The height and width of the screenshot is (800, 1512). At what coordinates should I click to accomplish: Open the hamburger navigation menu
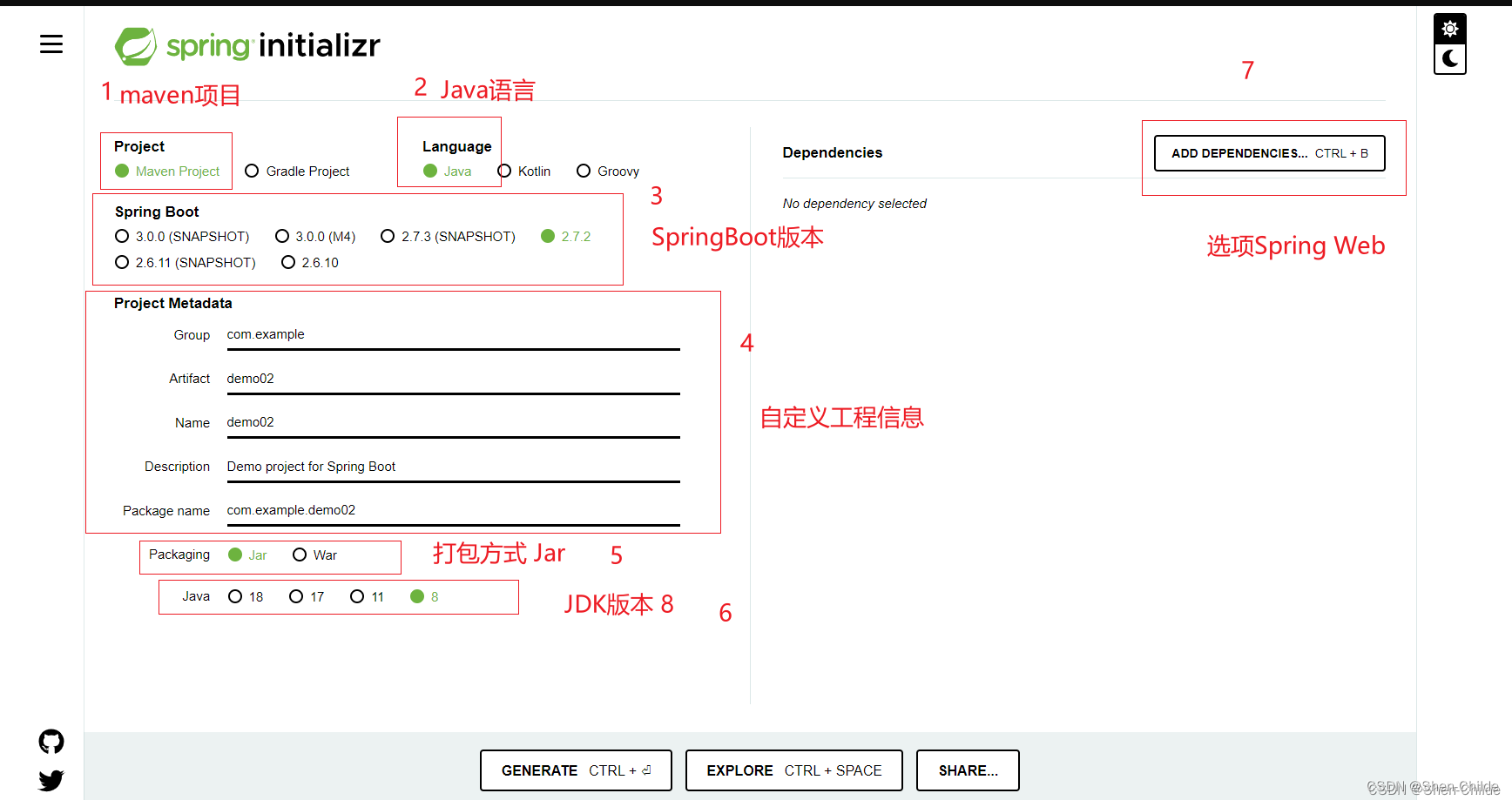[x=51, y=44]
